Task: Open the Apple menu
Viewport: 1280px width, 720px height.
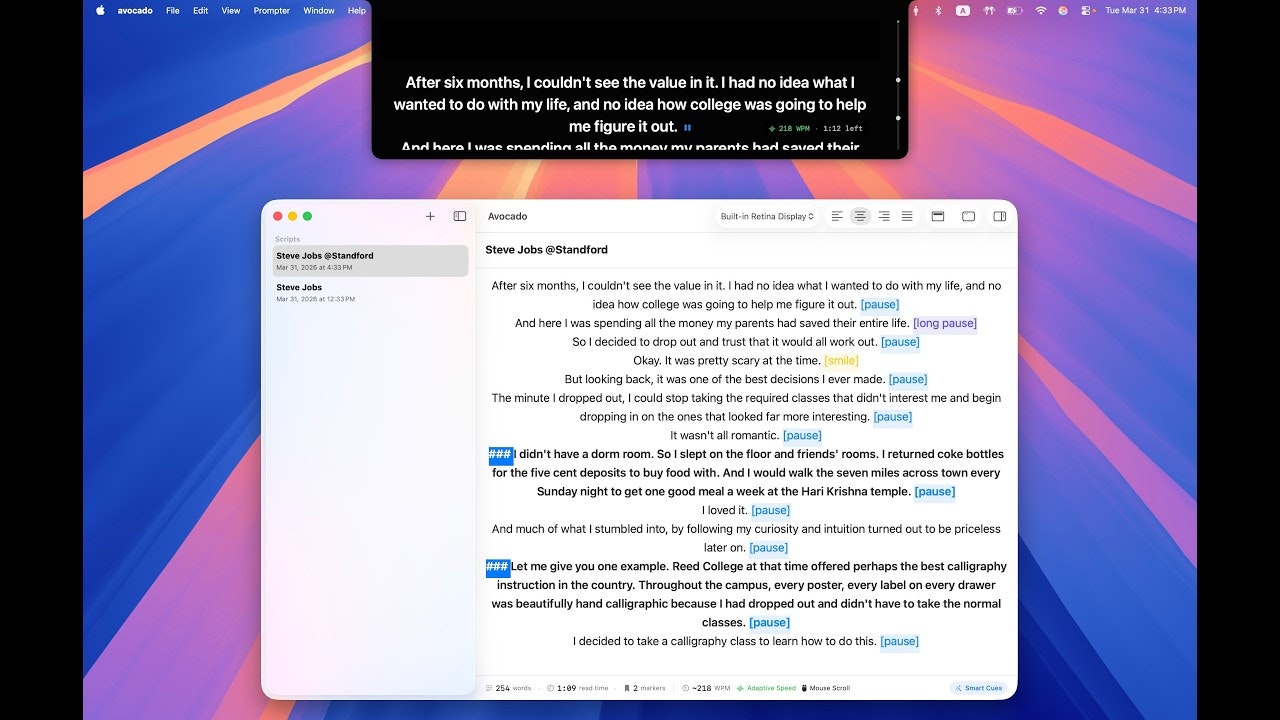Action: pos(100,10)
